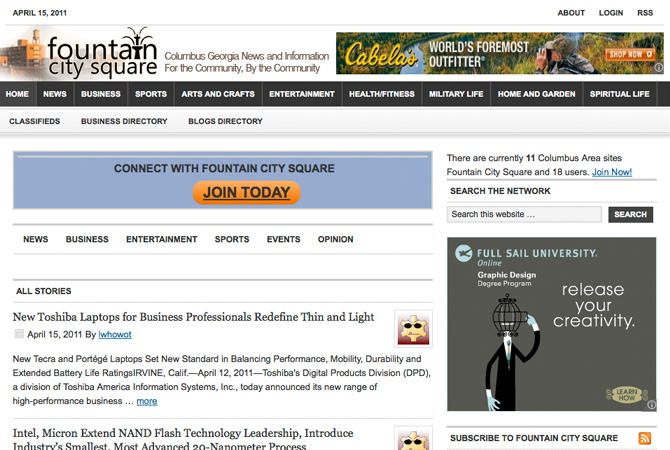Open the Login link
Screen dimensions: 670x450
pos(611,13)
